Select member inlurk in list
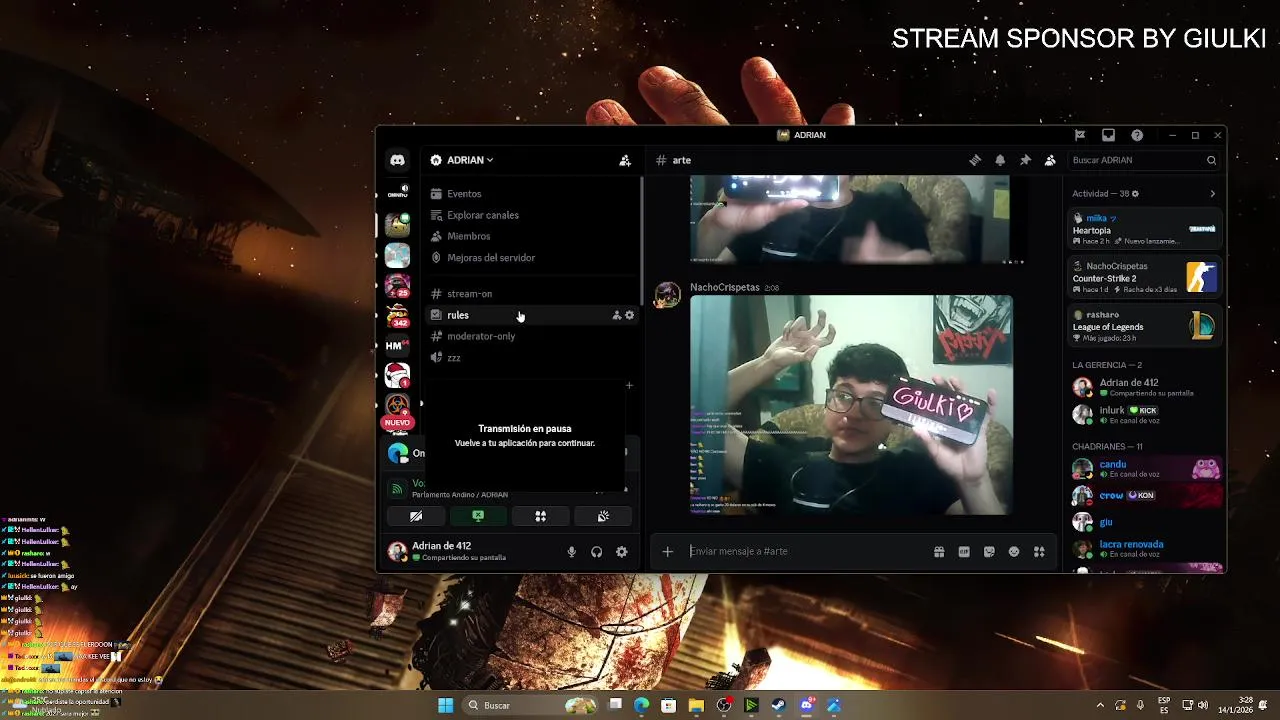Image resolution: width=1280 pixels, height=720 pixels. pyautogui.click(x=1144, y=414)
